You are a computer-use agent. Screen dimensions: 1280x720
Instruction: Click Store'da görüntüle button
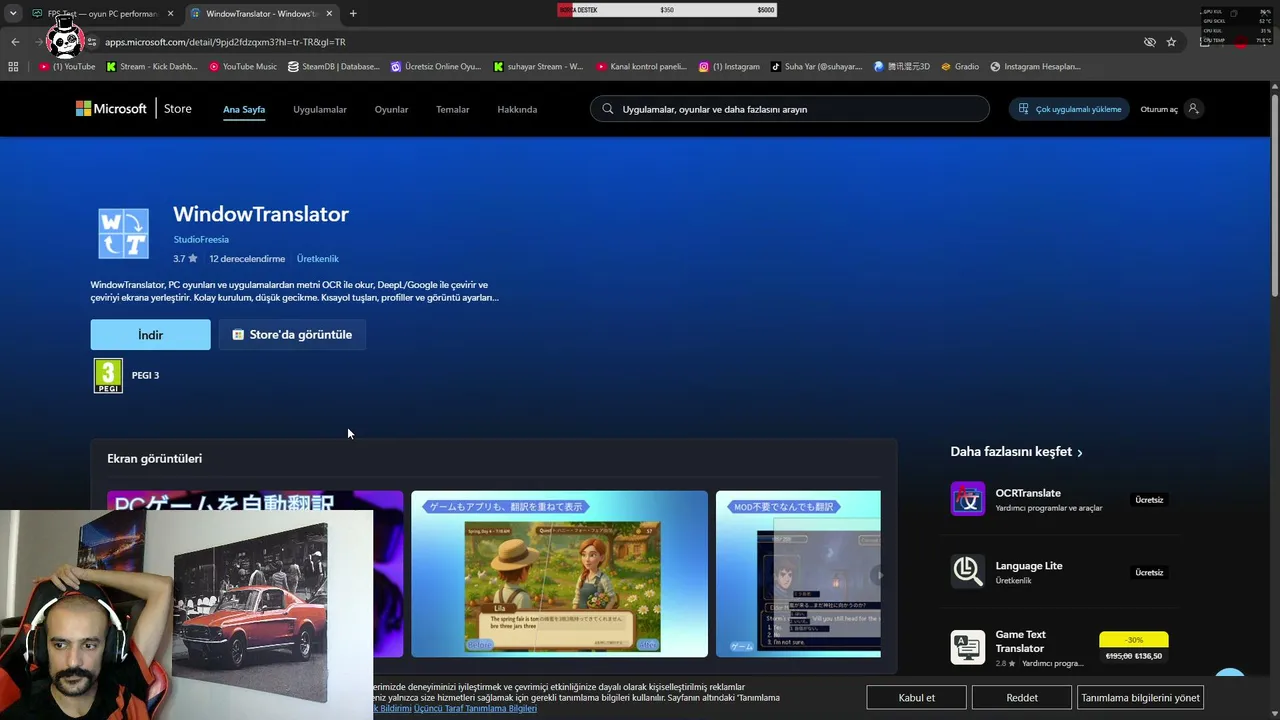[292, 335]
